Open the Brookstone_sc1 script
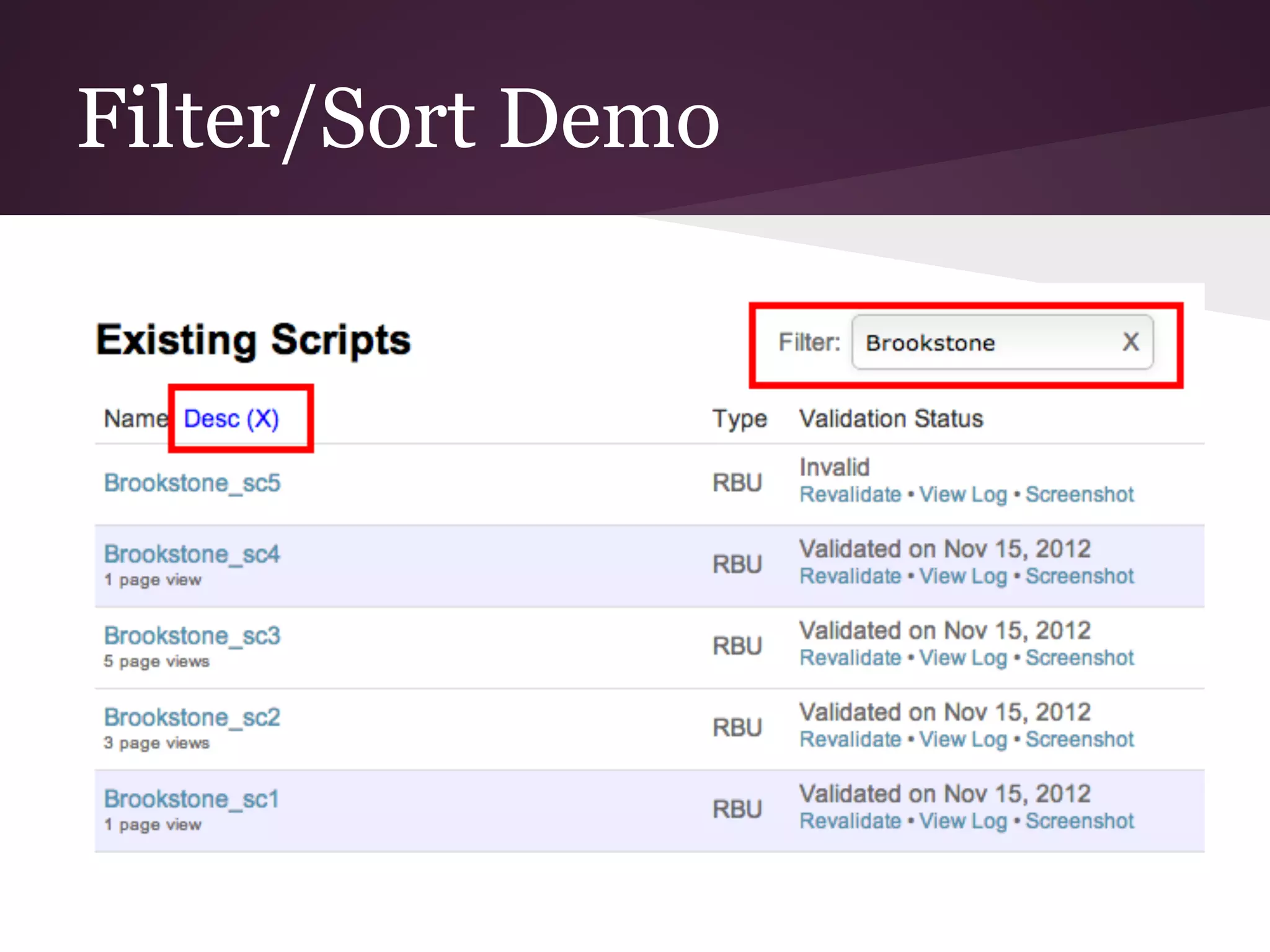Screen dimensions: 1270x952 point(192,800)
